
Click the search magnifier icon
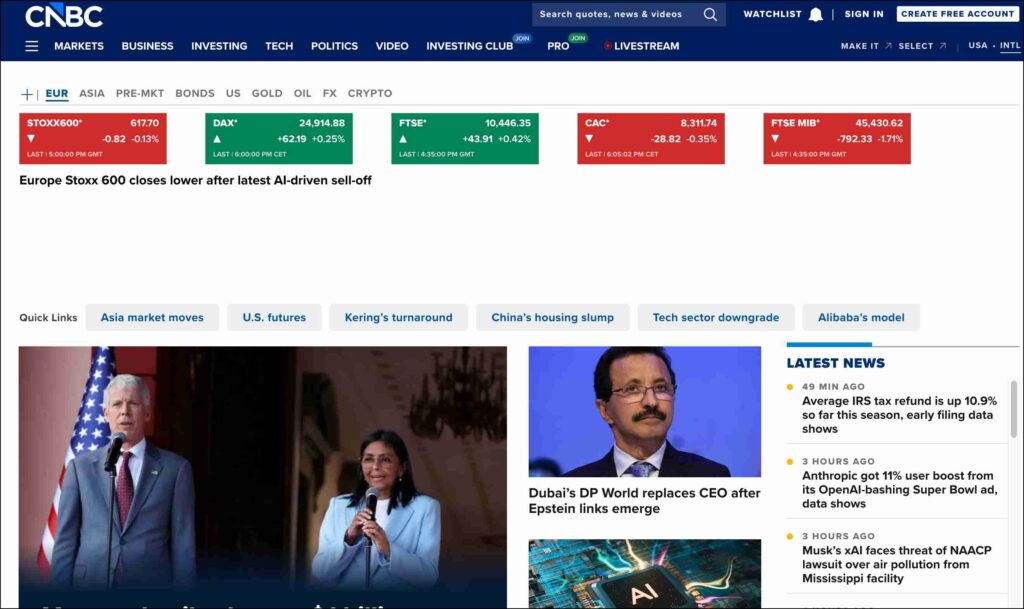click(710, 15)
